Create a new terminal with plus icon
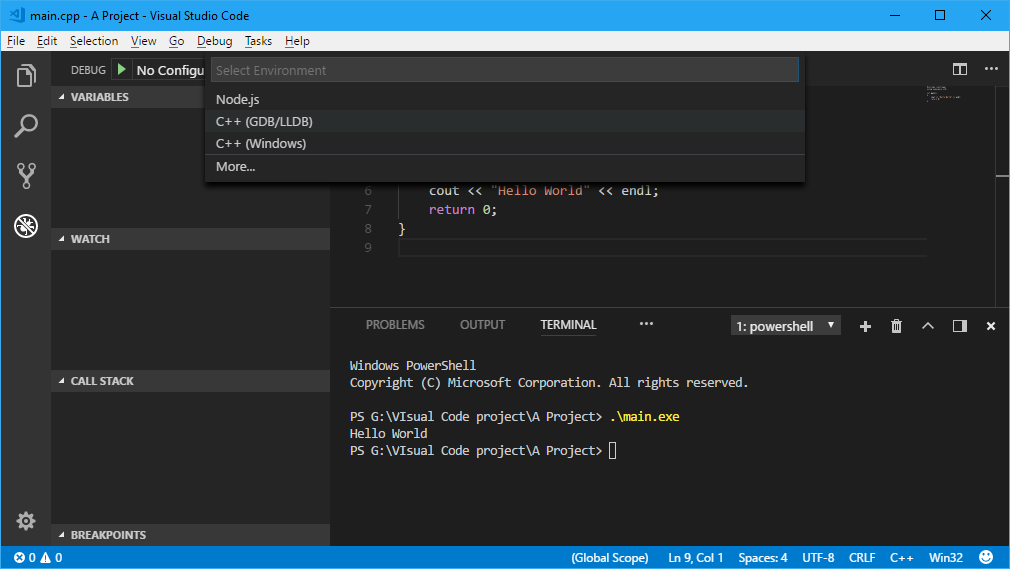Viewport: 1010px width, 569px height. tap(865, 326)
